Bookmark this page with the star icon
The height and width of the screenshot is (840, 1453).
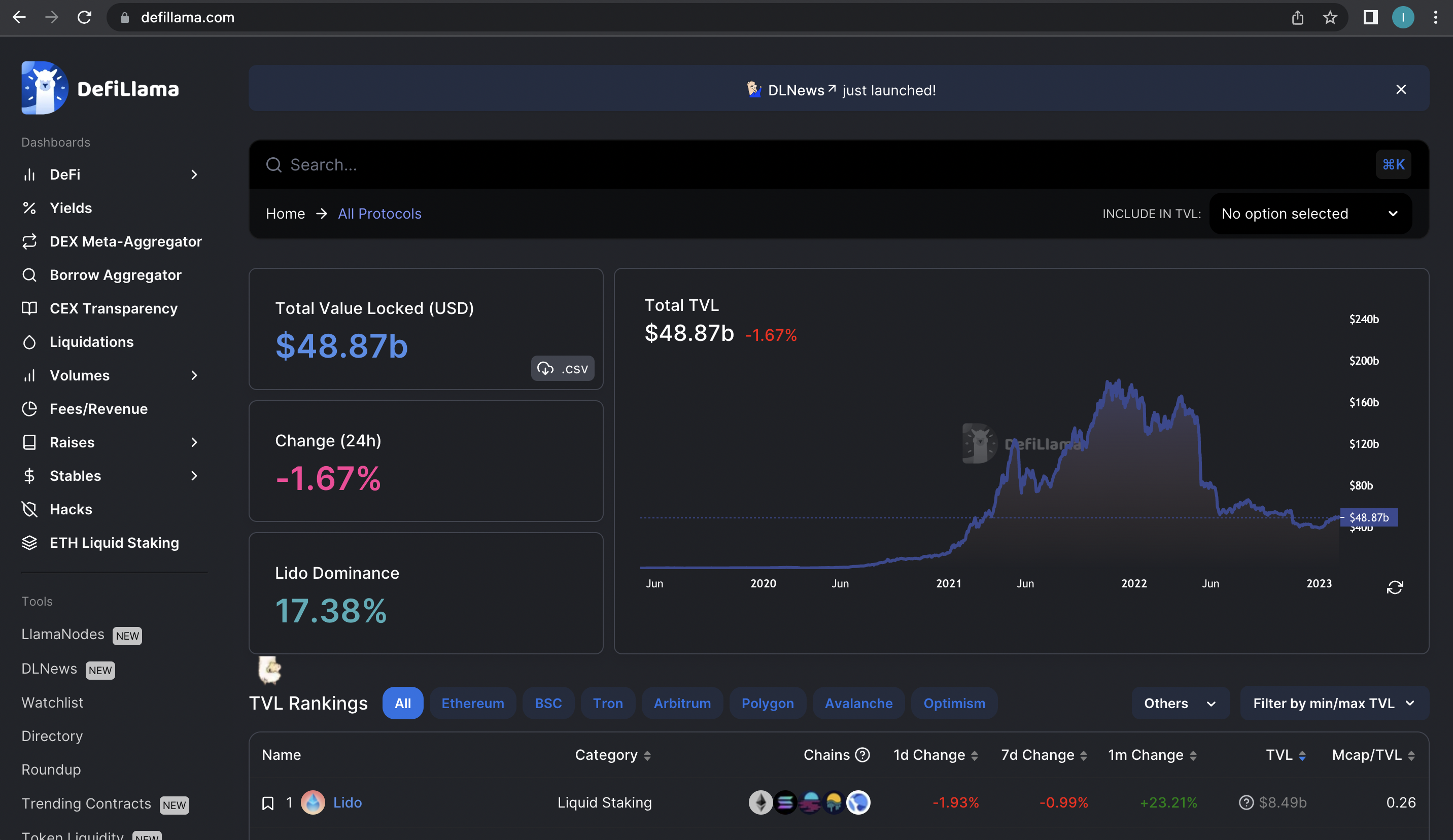tap(1330, 17)
